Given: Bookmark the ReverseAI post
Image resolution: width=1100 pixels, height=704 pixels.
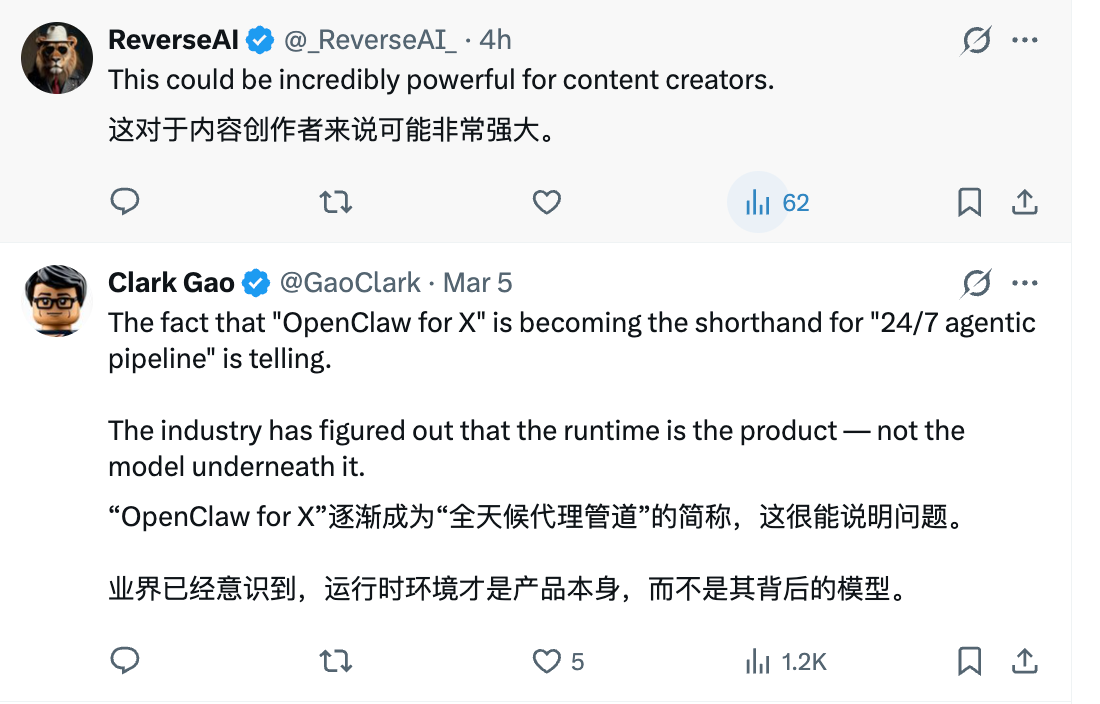Looking at the screenshot, I should coord(969,203).
